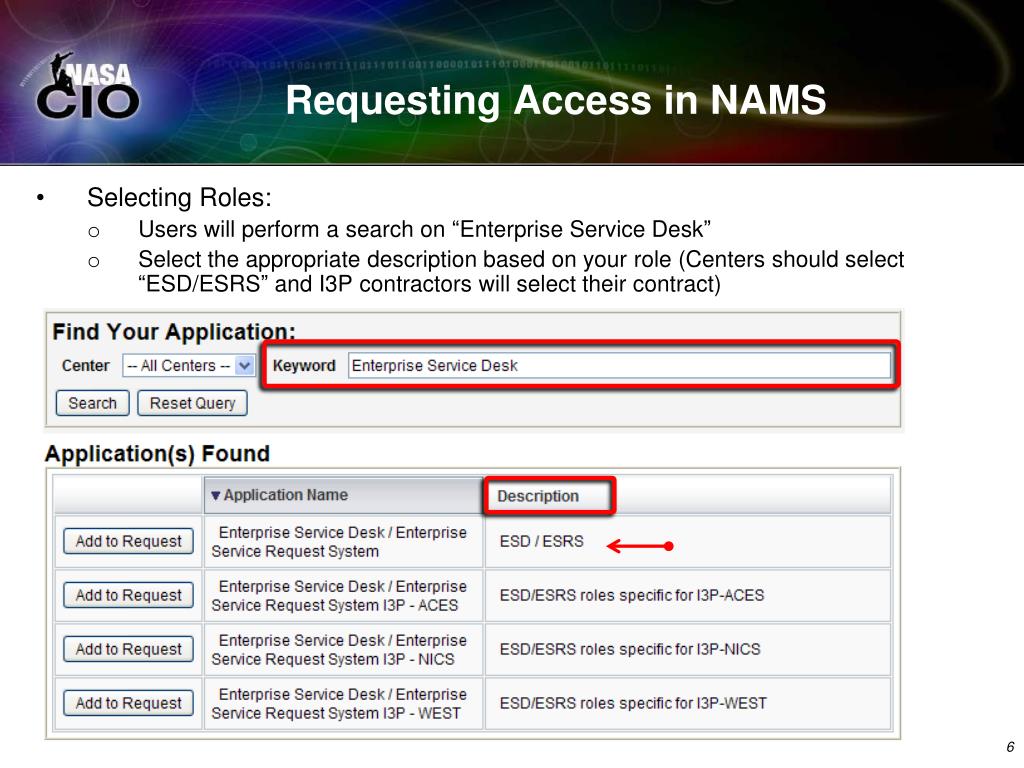The width and height of the screenshot is (1024, 768).
Task: Select 'ESD/ESRS roles specific for I3P-NICS' text
Action: 630,649
